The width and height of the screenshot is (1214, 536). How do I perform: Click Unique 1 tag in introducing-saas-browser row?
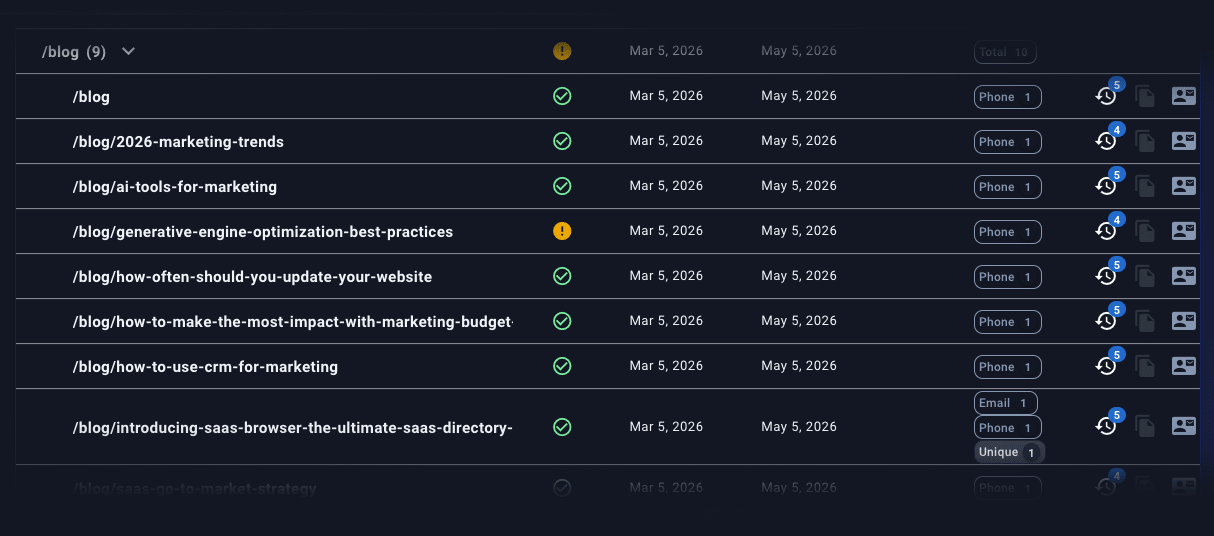click(x=1010, y=452)
